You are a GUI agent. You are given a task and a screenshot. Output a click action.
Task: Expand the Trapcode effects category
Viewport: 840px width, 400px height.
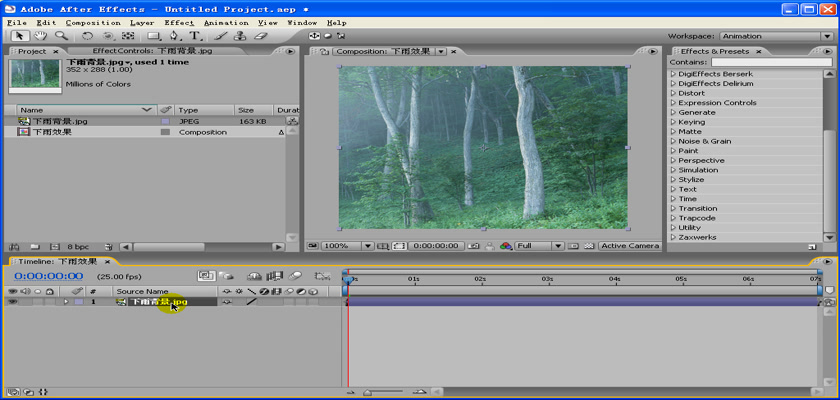[674, 218]
